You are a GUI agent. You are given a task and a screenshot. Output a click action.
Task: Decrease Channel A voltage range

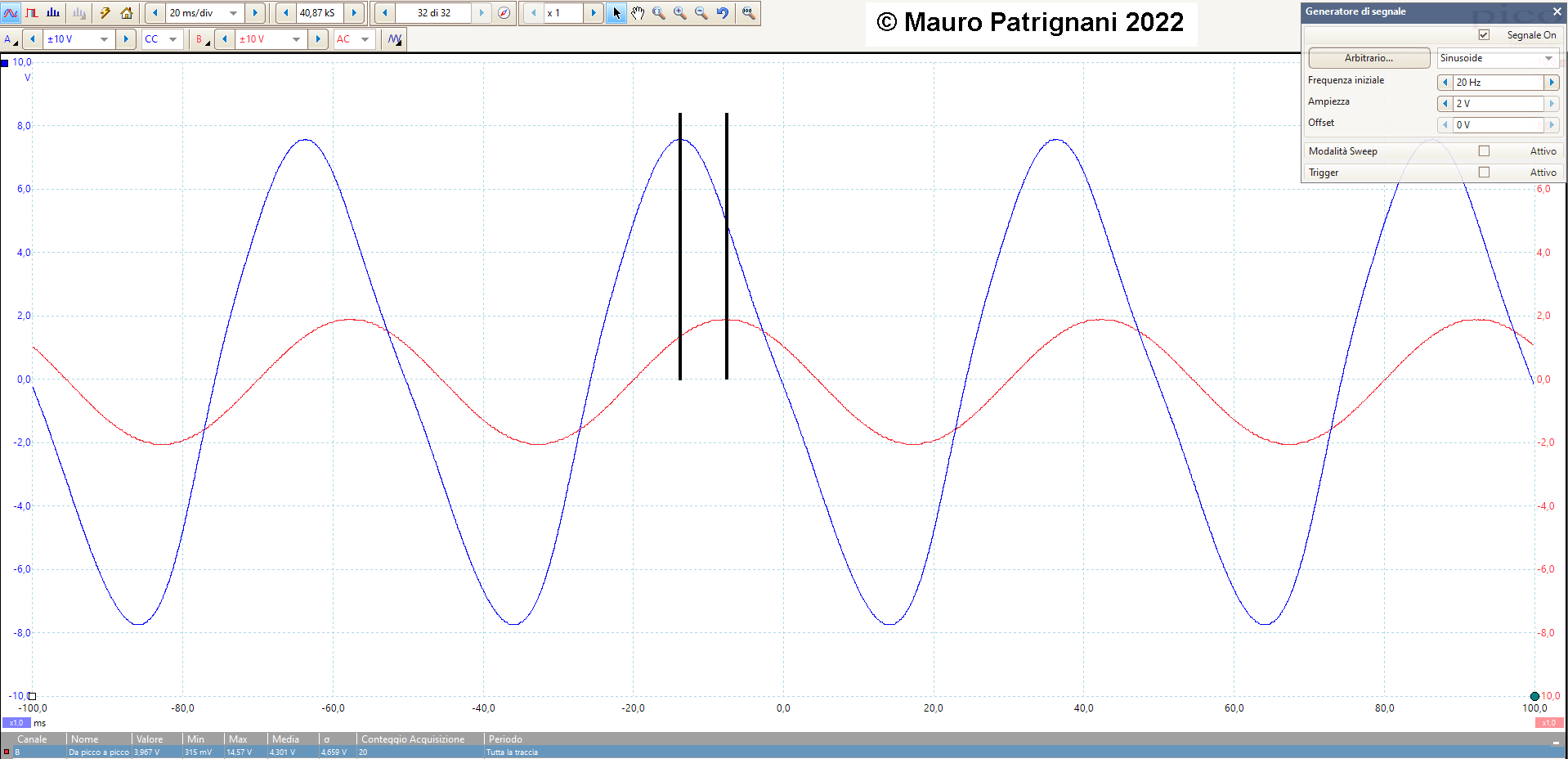click(32, 39)
